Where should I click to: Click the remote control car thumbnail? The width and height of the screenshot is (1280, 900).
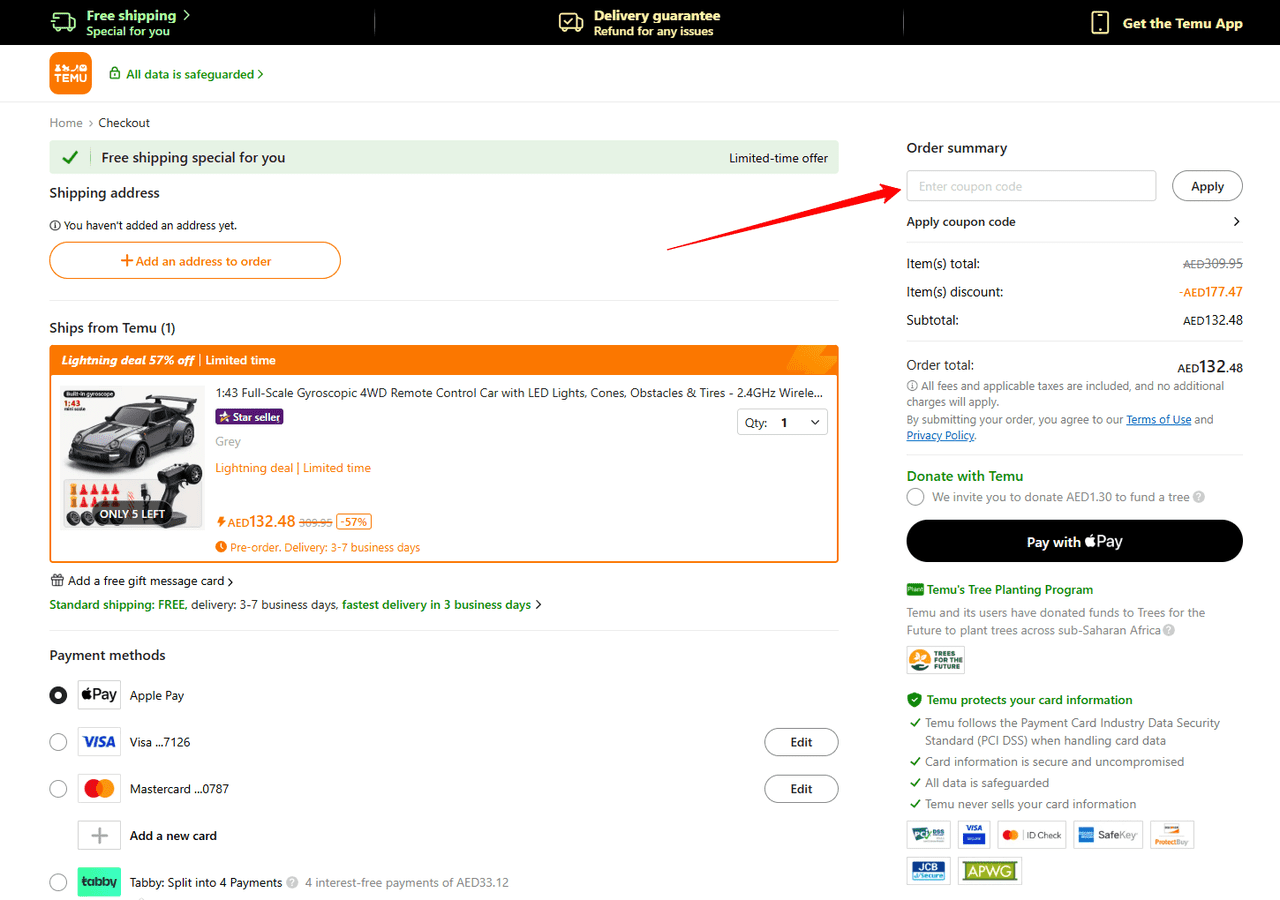pyautogui.click(x=132, y=457)
